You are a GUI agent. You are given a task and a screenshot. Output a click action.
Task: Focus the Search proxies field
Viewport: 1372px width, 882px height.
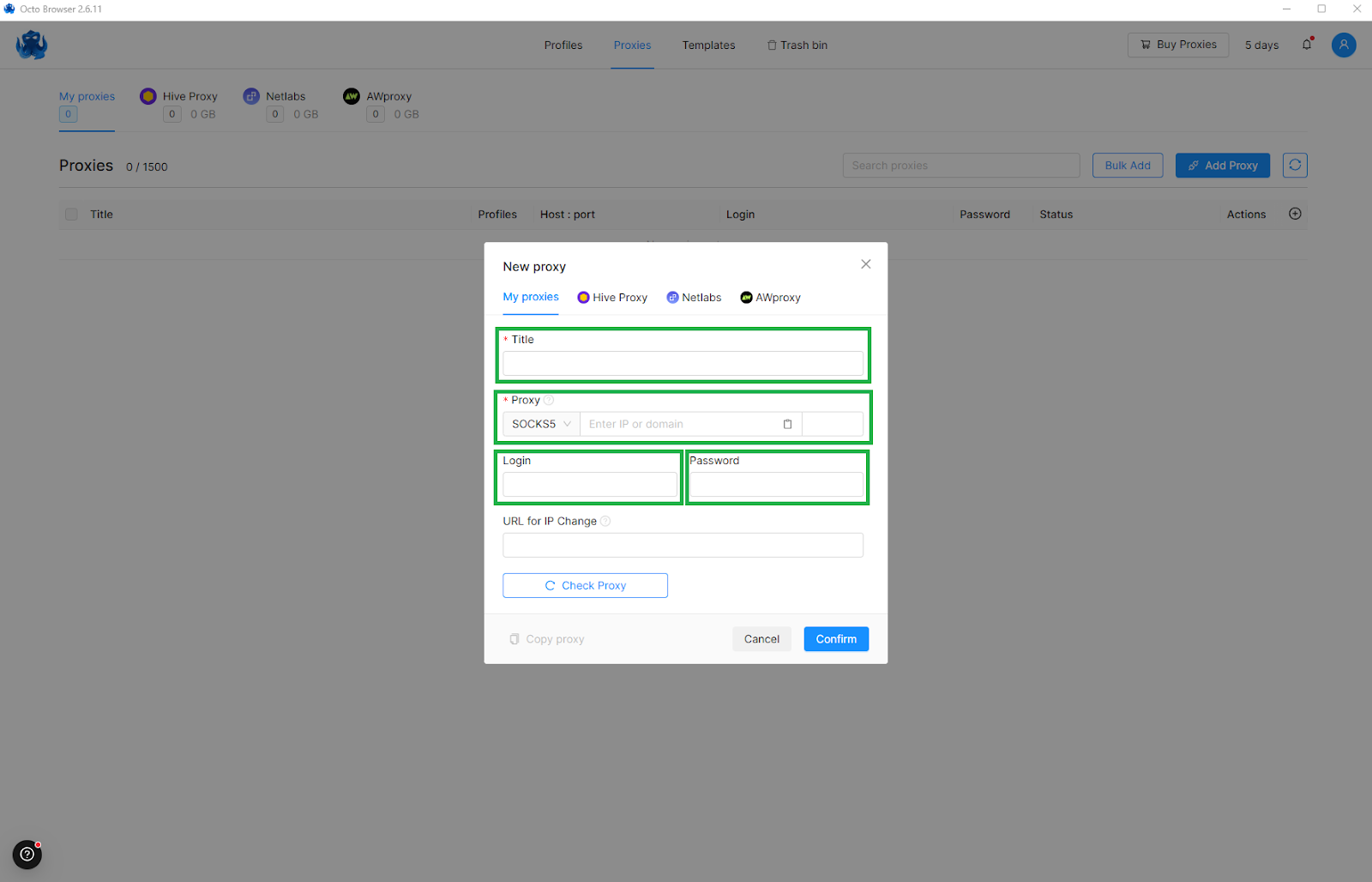(961, 166)
